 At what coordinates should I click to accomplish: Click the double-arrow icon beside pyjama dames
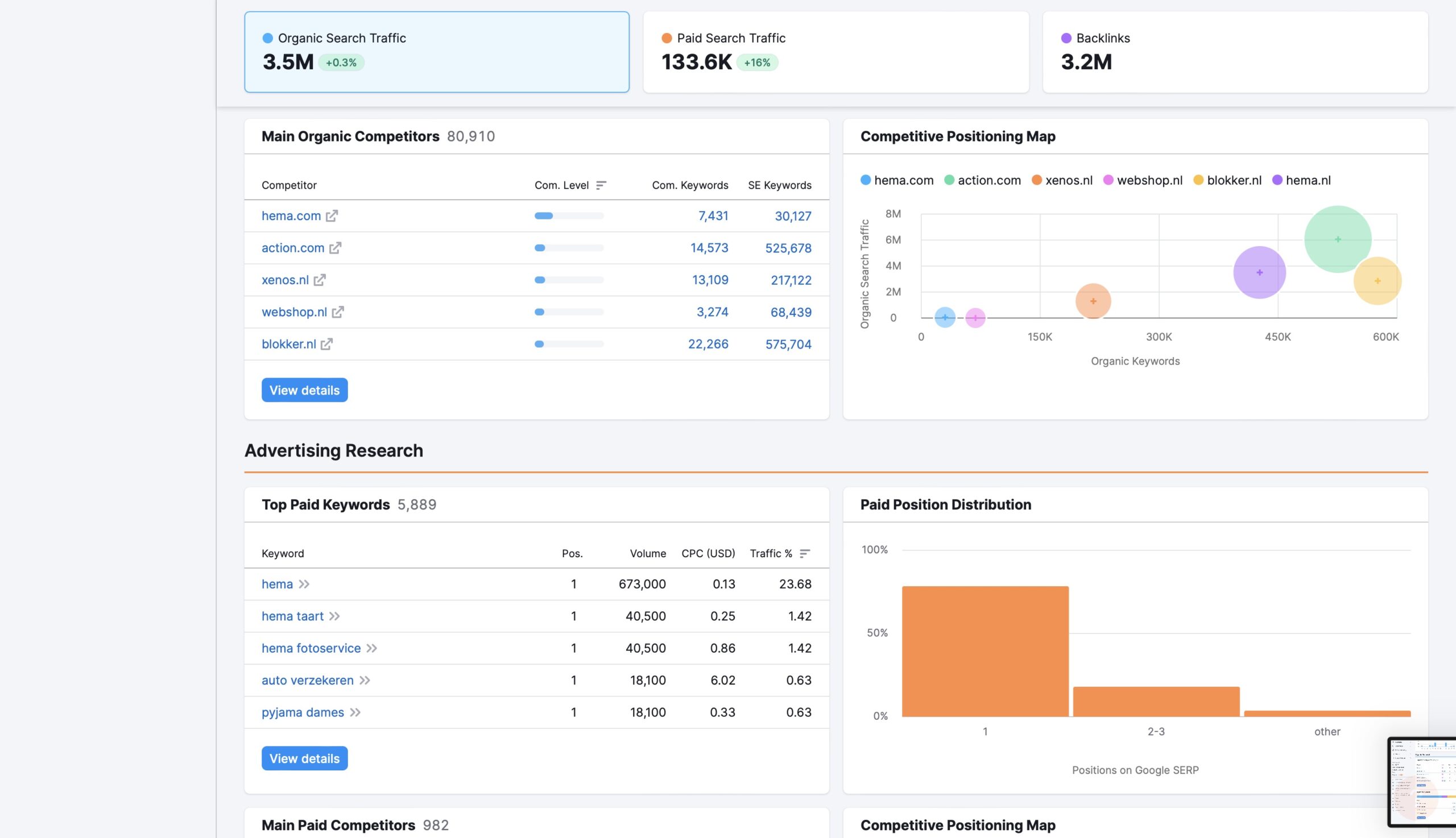355,712
